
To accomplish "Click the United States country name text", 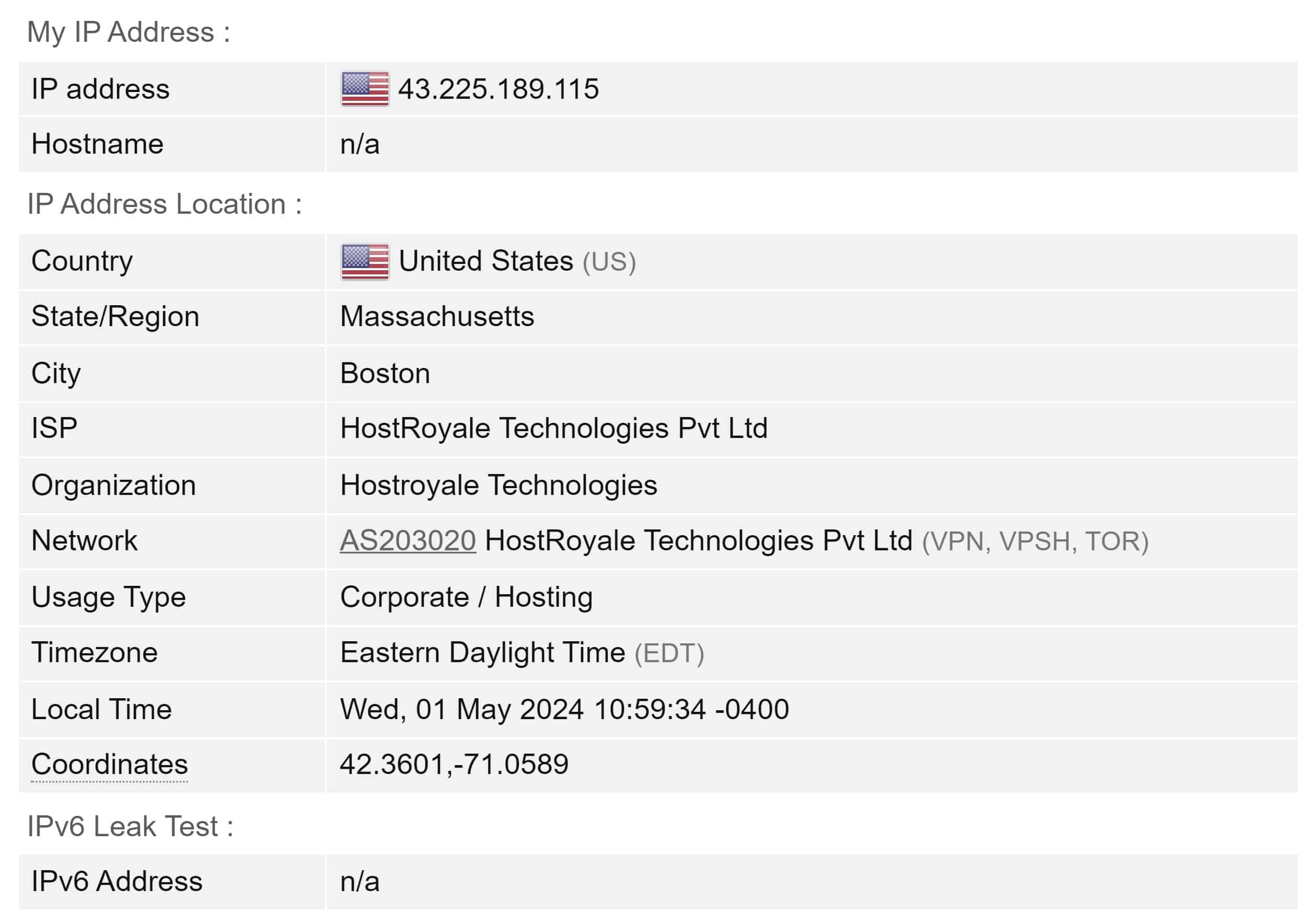I will (x=486, y=261).
